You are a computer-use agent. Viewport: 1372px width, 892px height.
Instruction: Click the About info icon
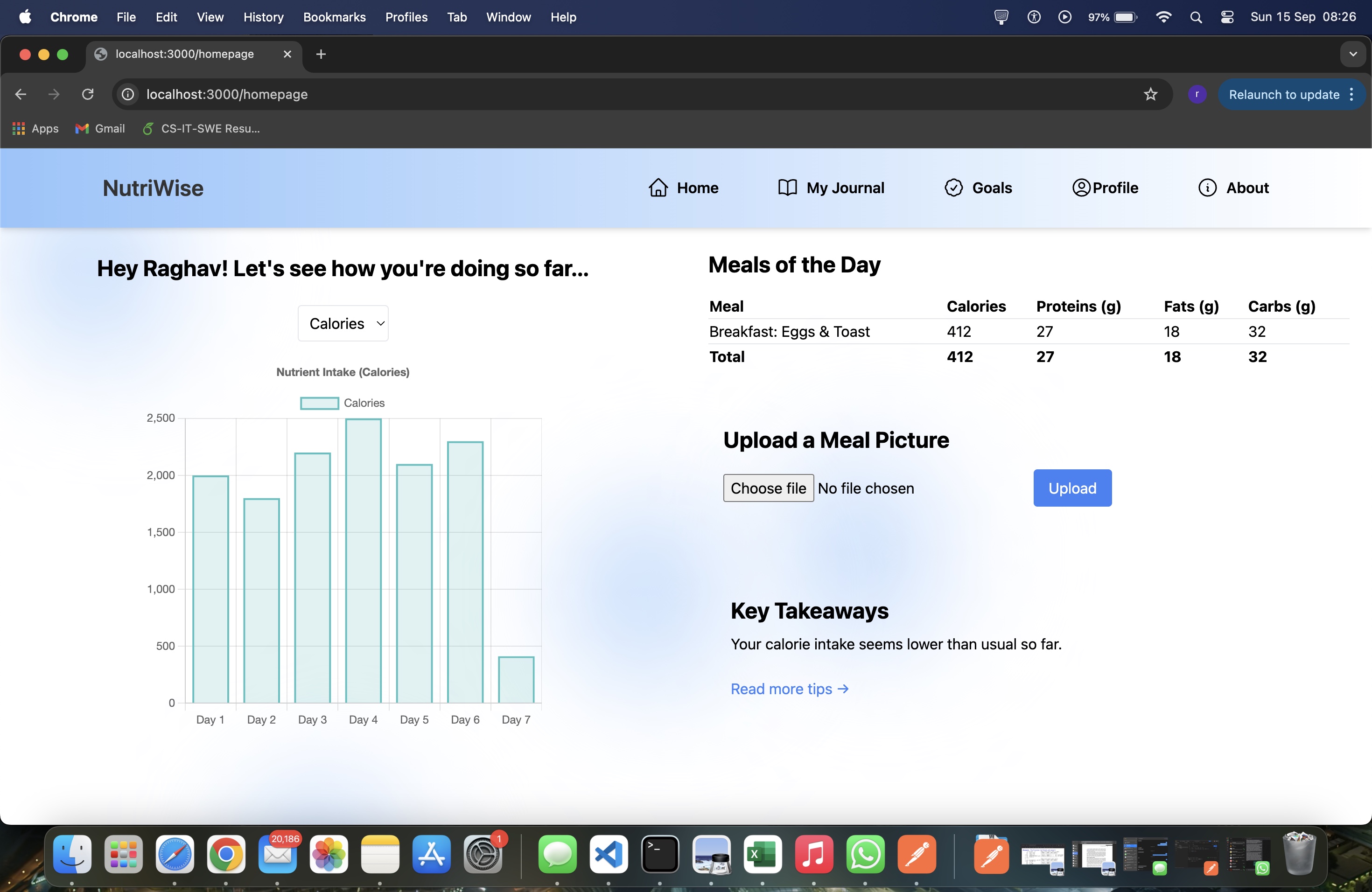click(1207, 188)
